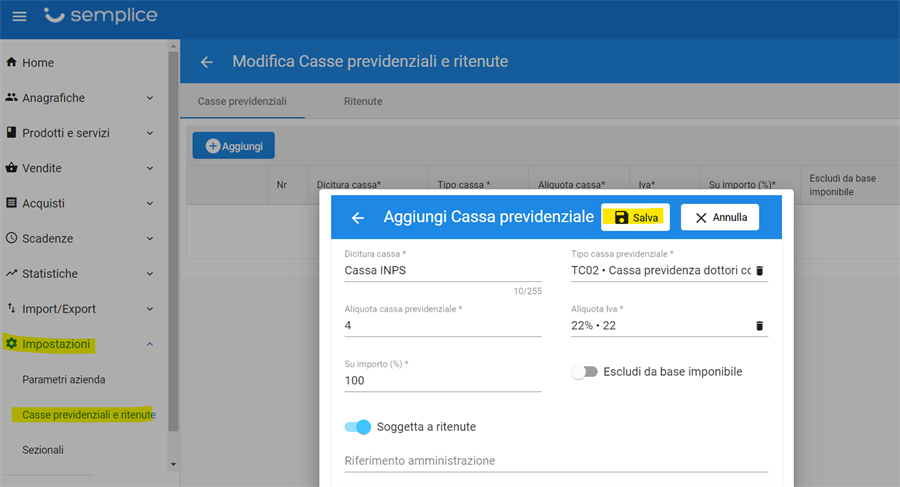Screen dimensions: 900x487
Task: Click the Impostazioni gear icon
Action: tap(11, 343)
